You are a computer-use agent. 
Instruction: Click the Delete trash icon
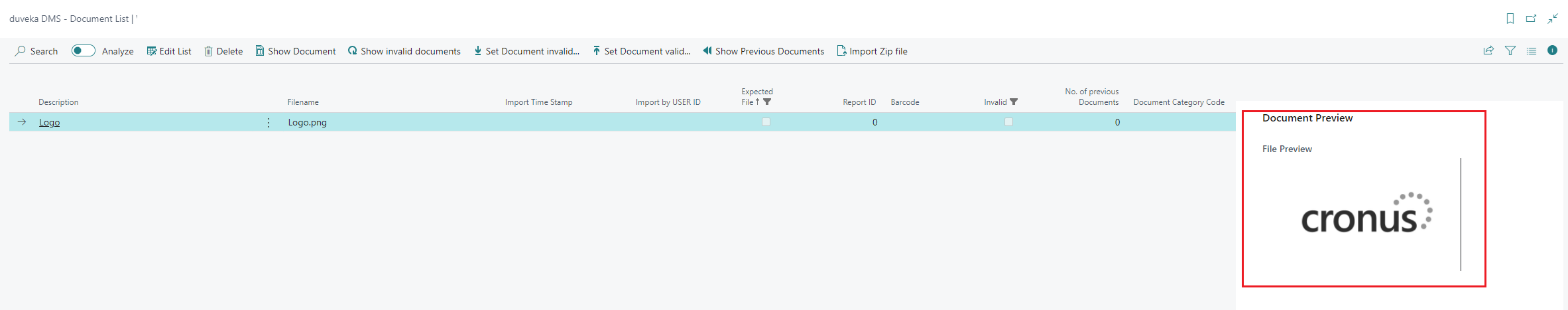[208, 51]
